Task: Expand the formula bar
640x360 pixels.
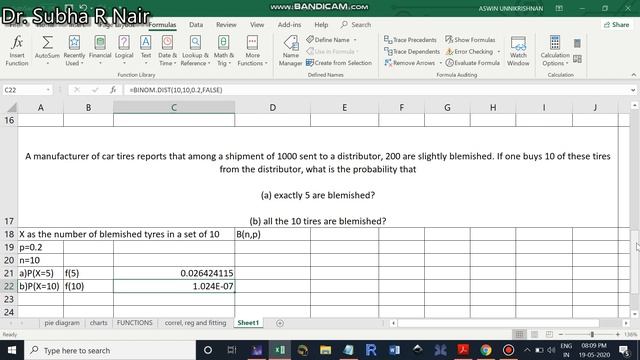Action: pyautogui.click(x=633, y=90)
